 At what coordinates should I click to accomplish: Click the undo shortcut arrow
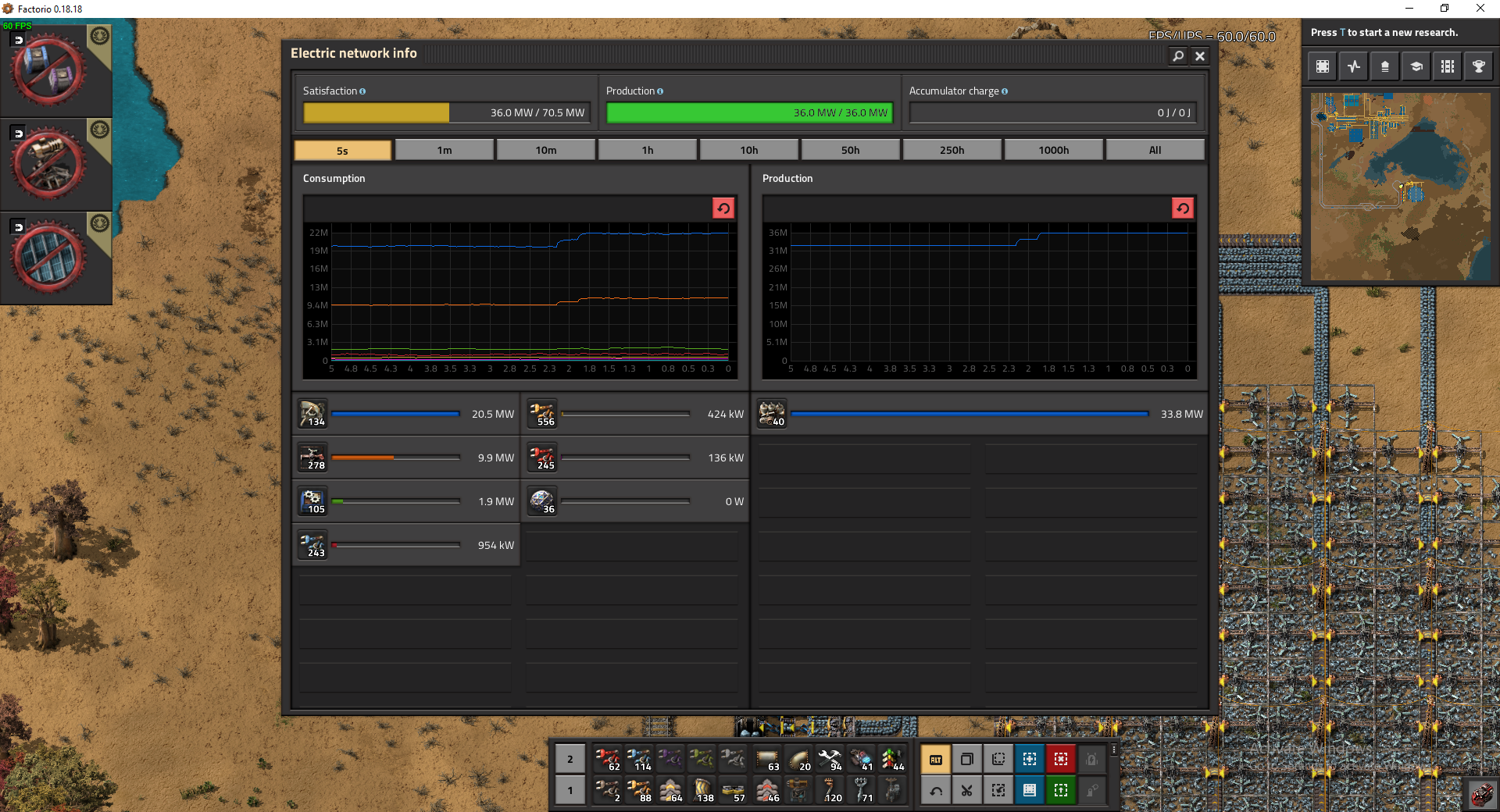click(936, 790)
